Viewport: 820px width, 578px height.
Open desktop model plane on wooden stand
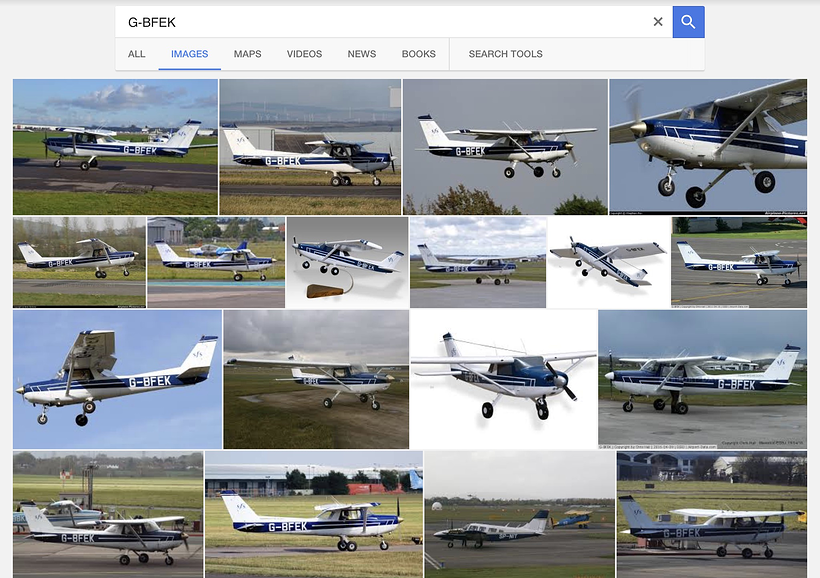(347, 262)
